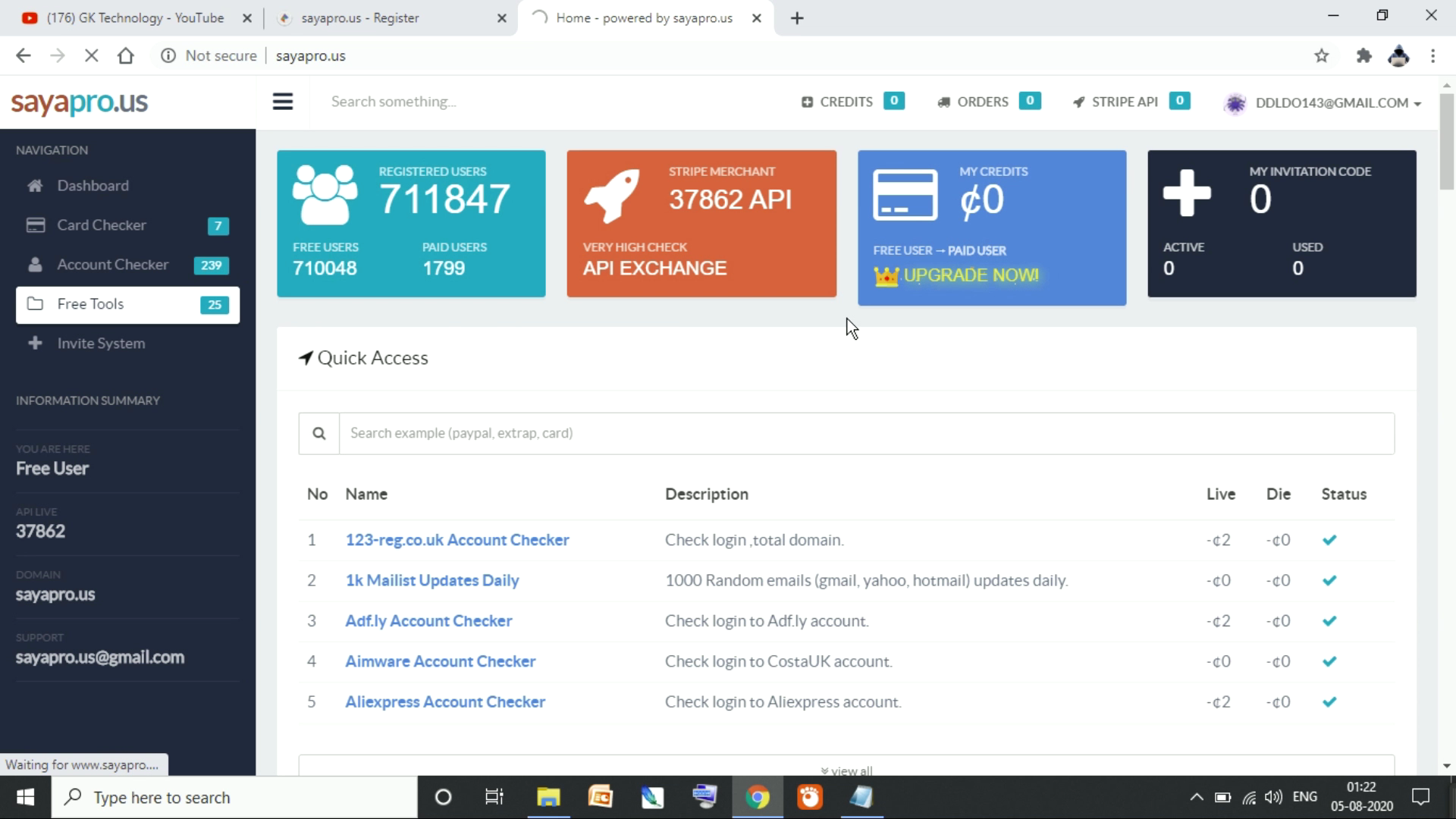Screen dimensions: 1456x819
Task: Click the Name column header
Action: tap(366, 494)
